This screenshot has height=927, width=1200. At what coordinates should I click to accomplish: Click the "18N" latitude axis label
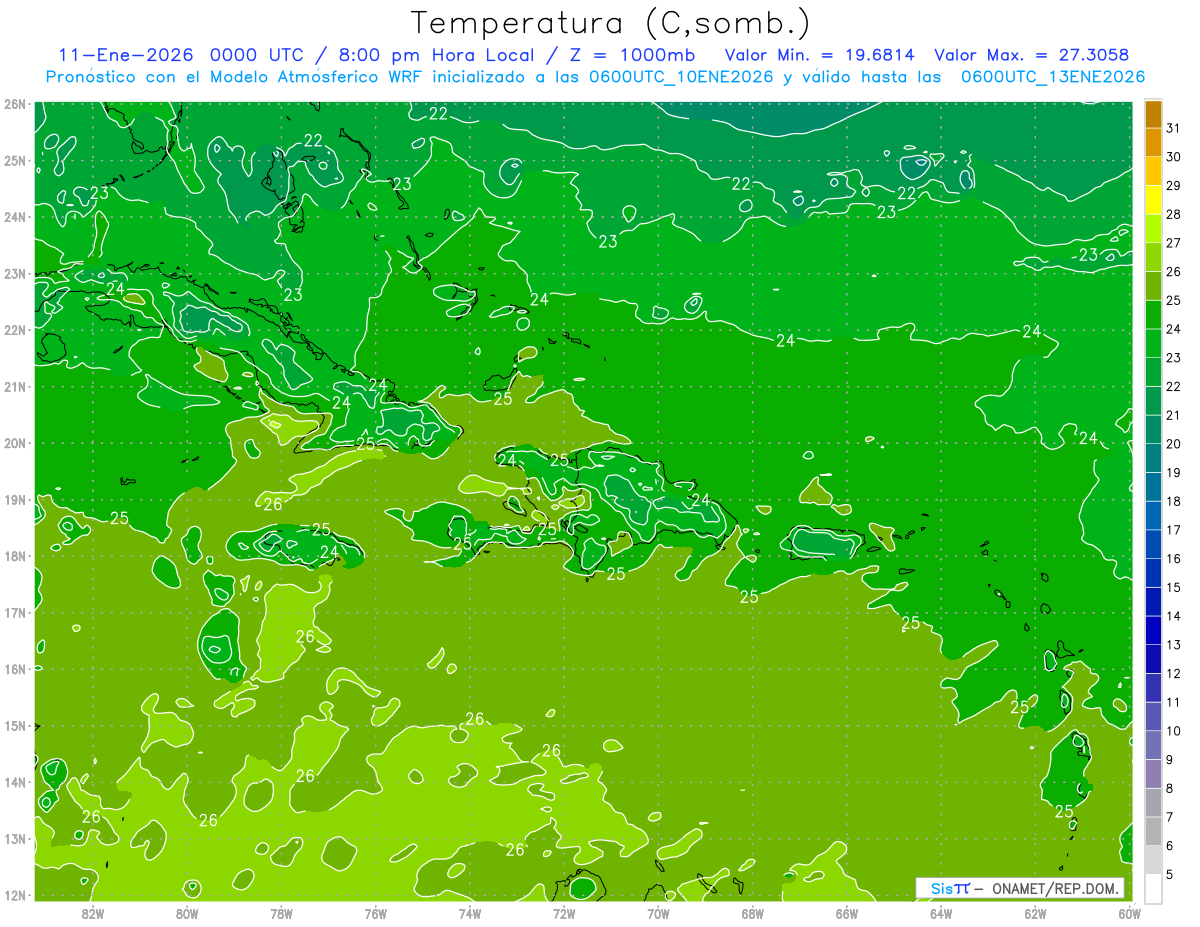14,556
